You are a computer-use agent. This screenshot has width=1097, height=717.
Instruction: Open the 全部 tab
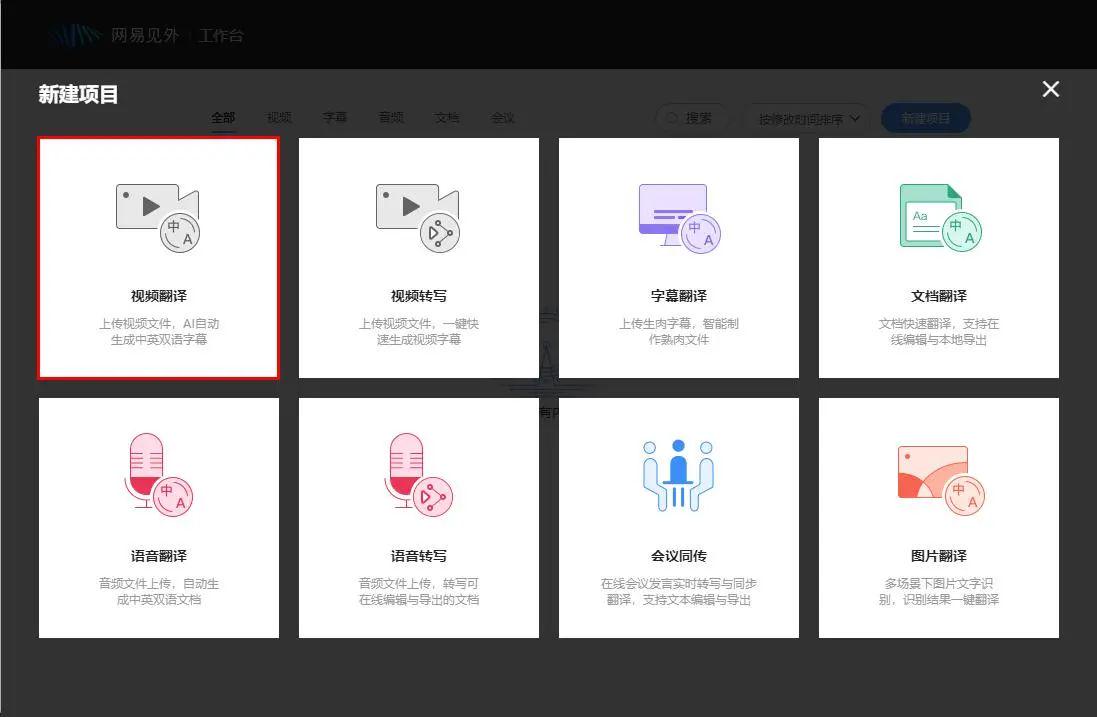tap(223, 117)
